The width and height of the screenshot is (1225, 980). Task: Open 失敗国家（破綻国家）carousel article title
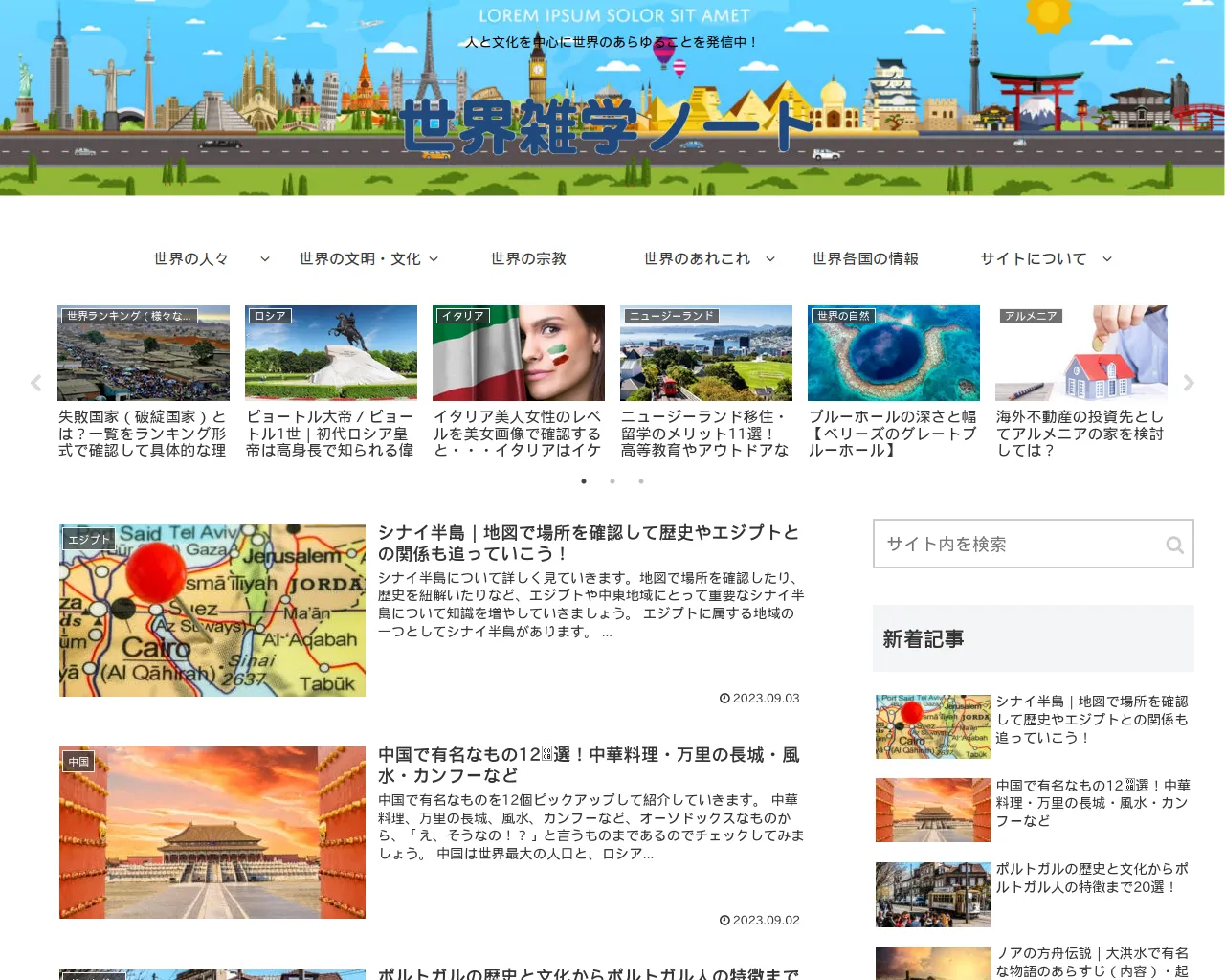pyautogui.click(x=143, y=434)
